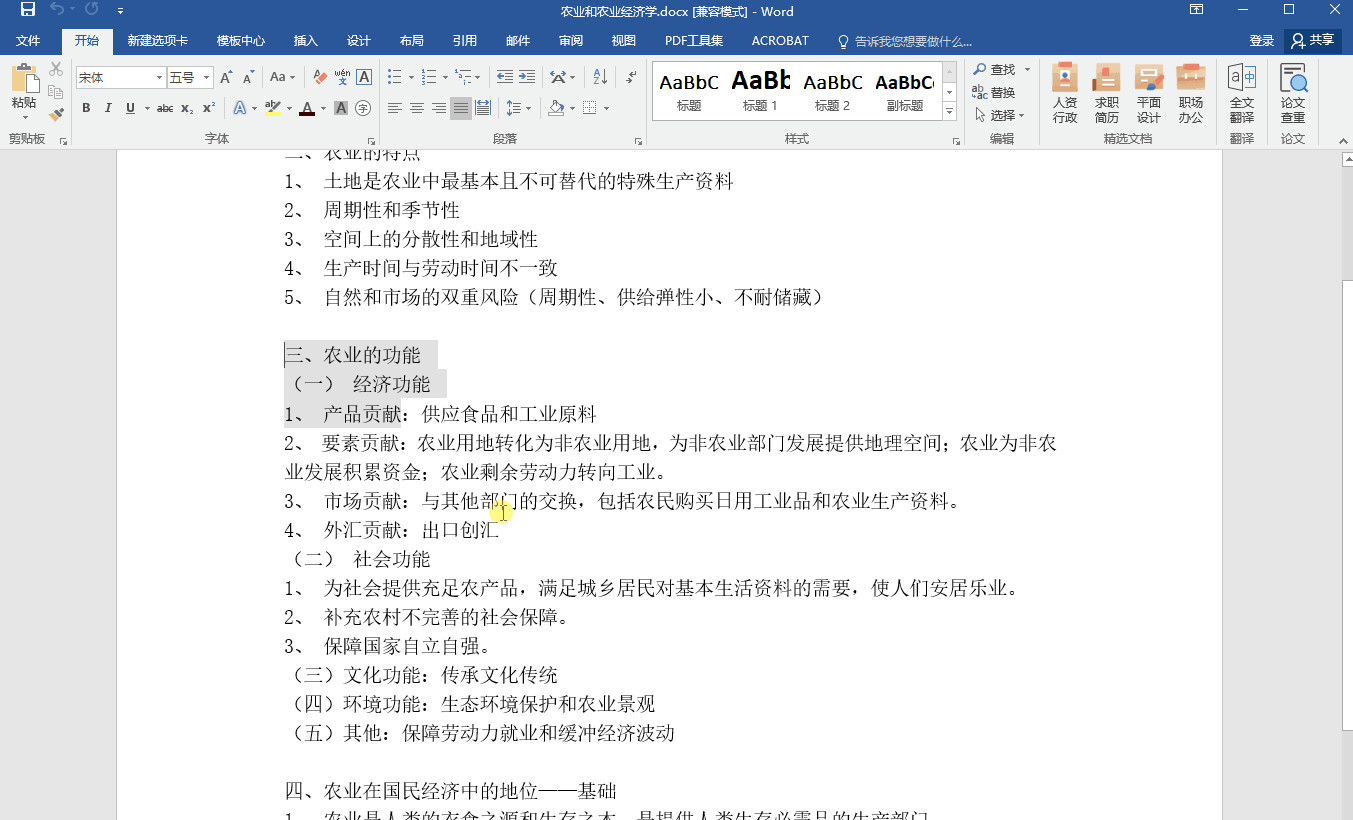Increase font size with the grow-font icon
This screenshot has height=820, width=1353.
pyautogui.click(x=226, y=77)
